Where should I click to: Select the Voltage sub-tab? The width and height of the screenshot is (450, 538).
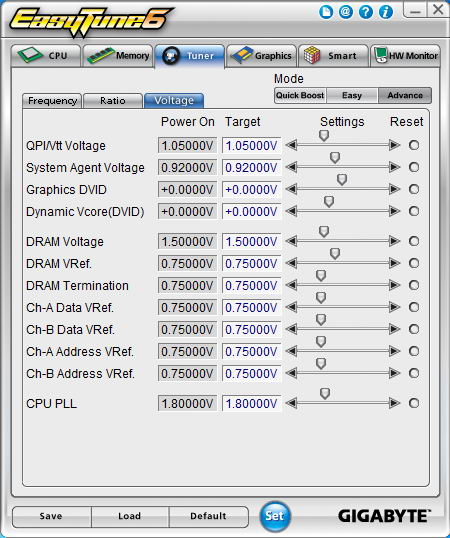pos(174,101)
